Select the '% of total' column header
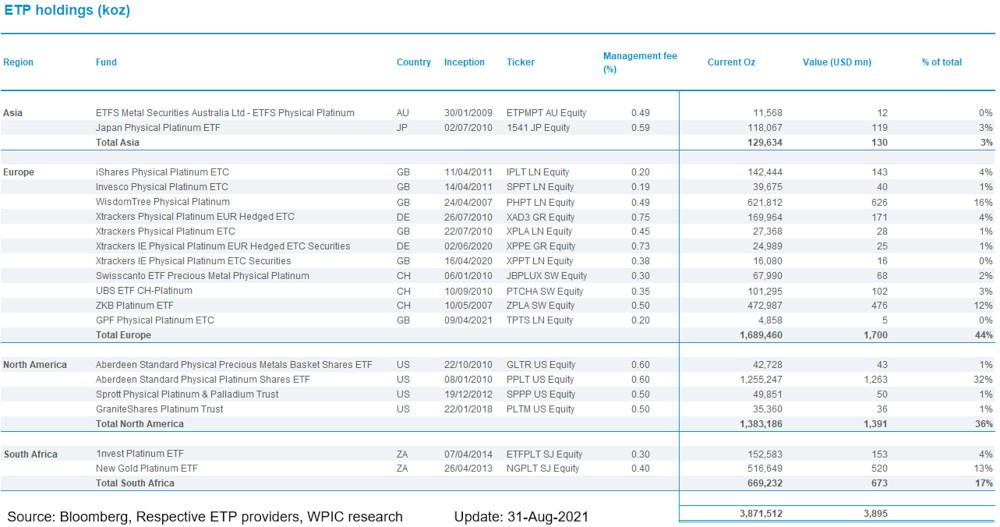Viewport: 1000px width, 527px height. coord(941,62)
